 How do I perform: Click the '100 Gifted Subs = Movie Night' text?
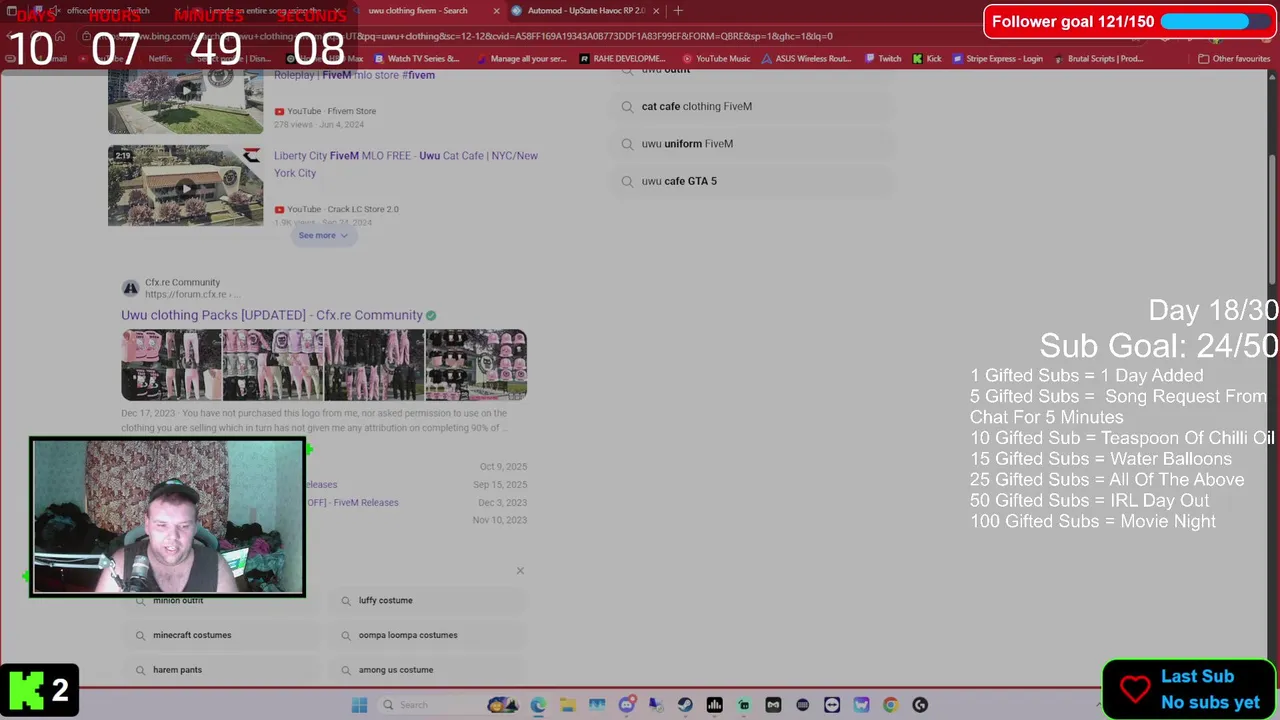[x=1093, y=521]
